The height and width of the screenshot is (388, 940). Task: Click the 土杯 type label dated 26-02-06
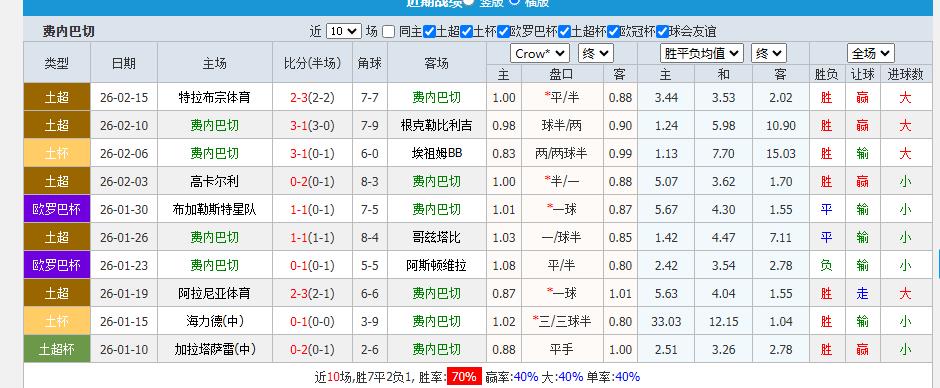click(56, 153)
